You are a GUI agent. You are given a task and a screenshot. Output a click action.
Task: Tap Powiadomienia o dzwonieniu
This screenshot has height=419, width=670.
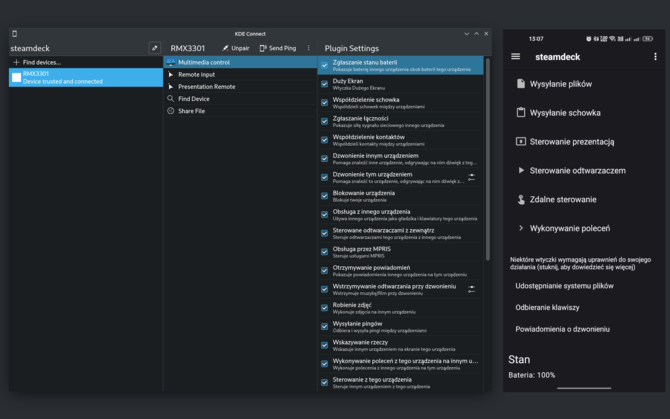point(562,329)
